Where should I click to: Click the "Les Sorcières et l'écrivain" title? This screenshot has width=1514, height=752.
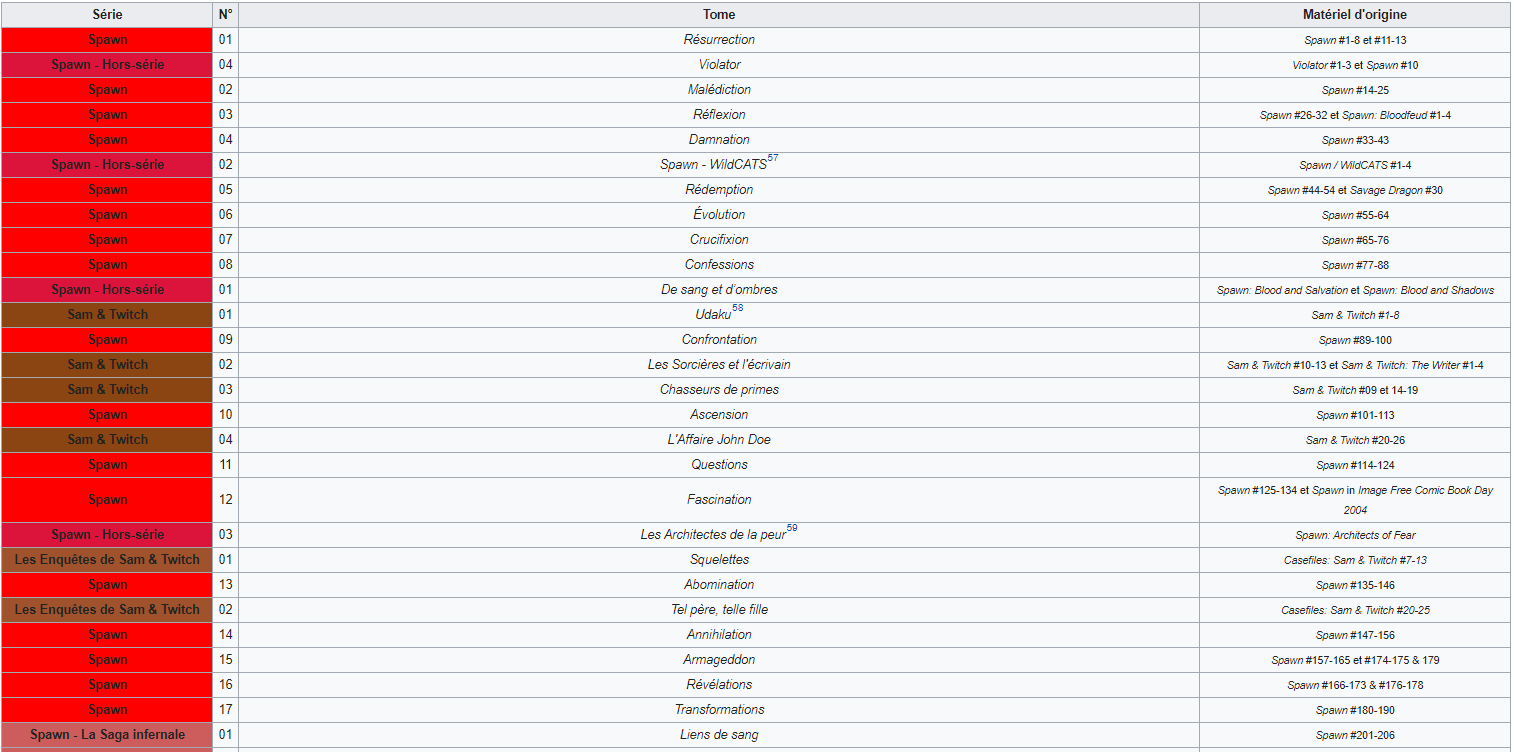click(719, 365)
